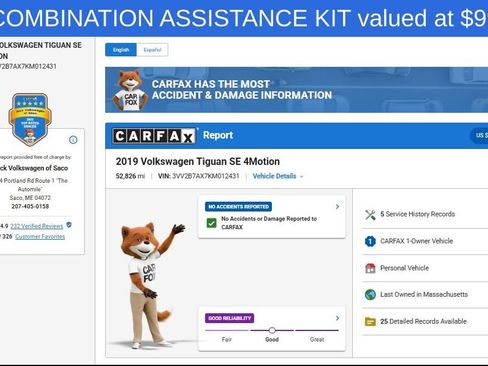The height and width of the screenshot is (366, 488).
Task: Click the service history wrench icon
Action: point(370,215)
